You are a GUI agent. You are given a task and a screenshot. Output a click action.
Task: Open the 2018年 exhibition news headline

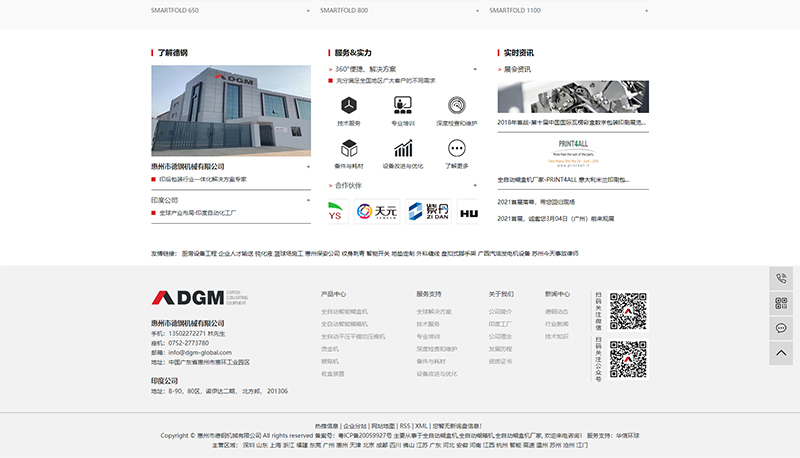(572, 122)
